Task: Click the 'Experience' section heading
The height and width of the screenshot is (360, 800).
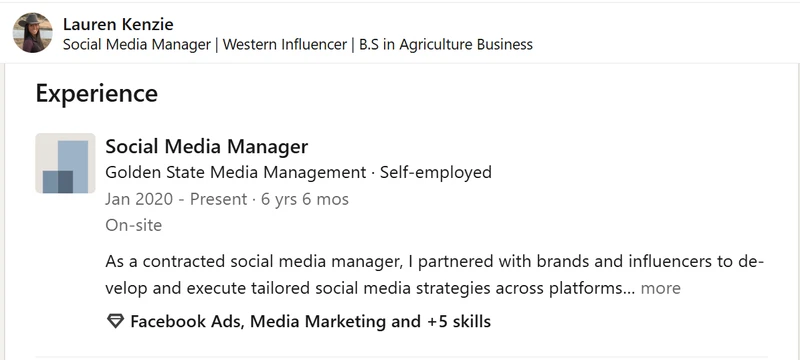Action: 96,93
